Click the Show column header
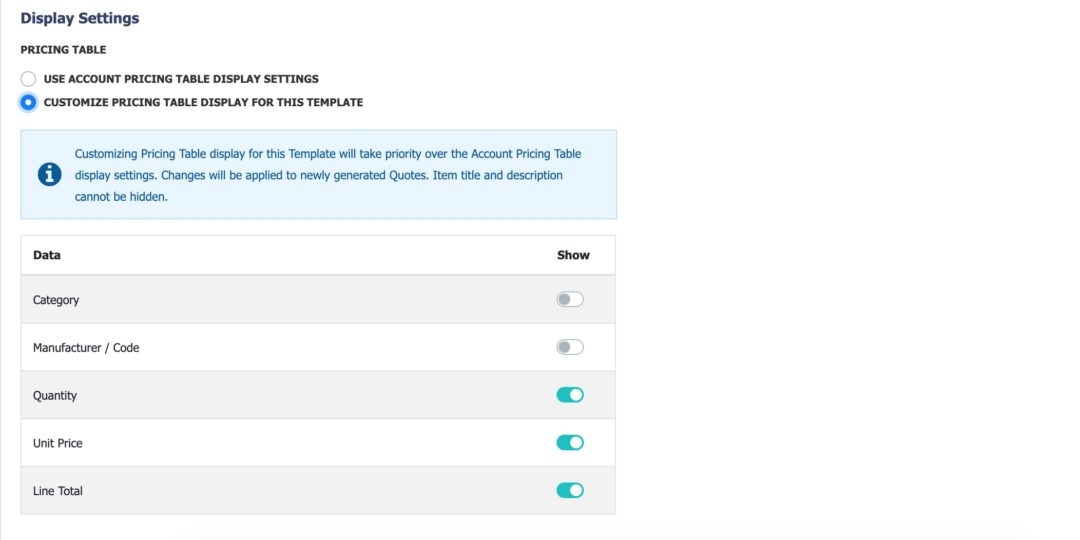The height and width of the screenshot is (540, 1080). tap(573, 255)
